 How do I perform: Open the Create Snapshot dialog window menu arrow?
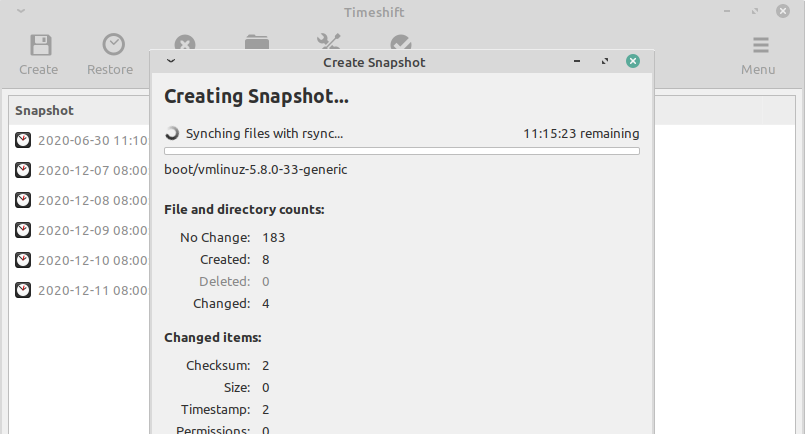pos(171,62)
